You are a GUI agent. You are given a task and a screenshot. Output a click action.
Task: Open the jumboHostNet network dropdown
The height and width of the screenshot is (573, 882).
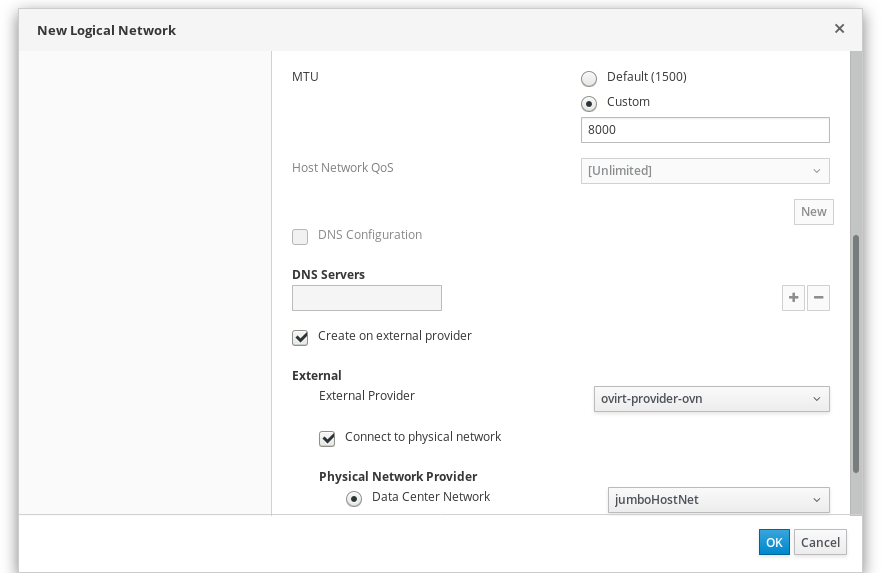(718, 499)
